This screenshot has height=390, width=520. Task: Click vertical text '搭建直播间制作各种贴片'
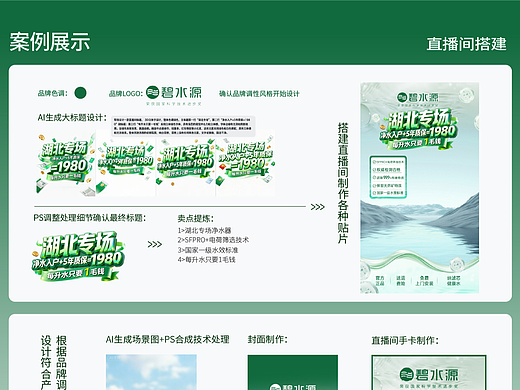(x=343, y=183)
